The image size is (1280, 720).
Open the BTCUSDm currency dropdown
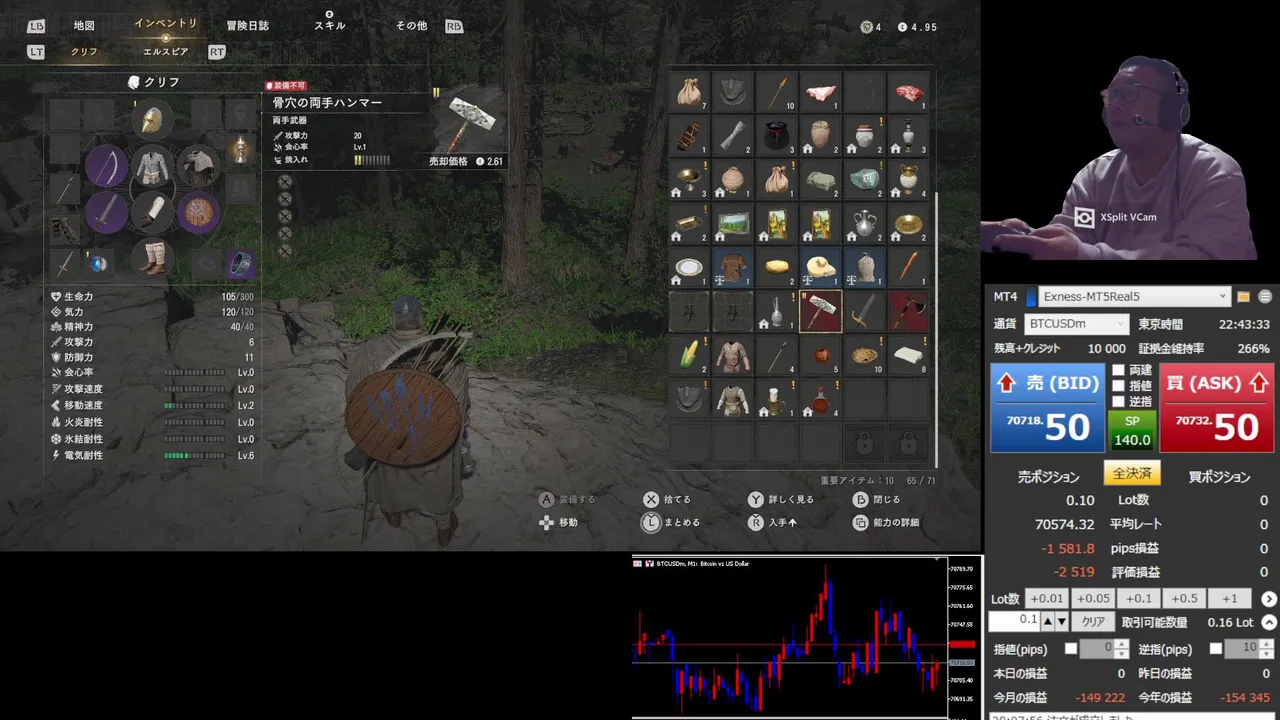click(1078, 324)
